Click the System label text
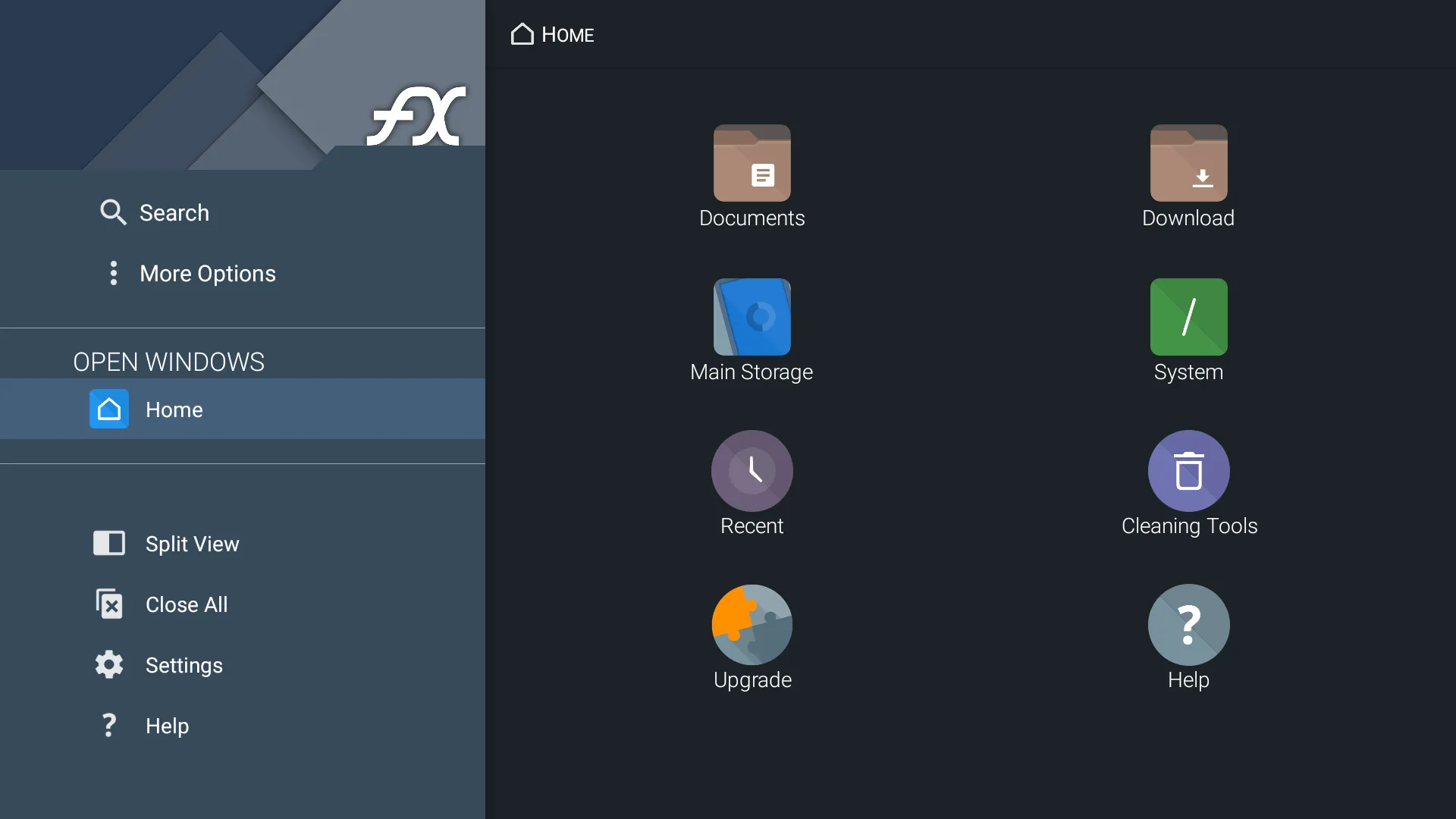The image size is (1456, 819). (x=1188, y=372)
